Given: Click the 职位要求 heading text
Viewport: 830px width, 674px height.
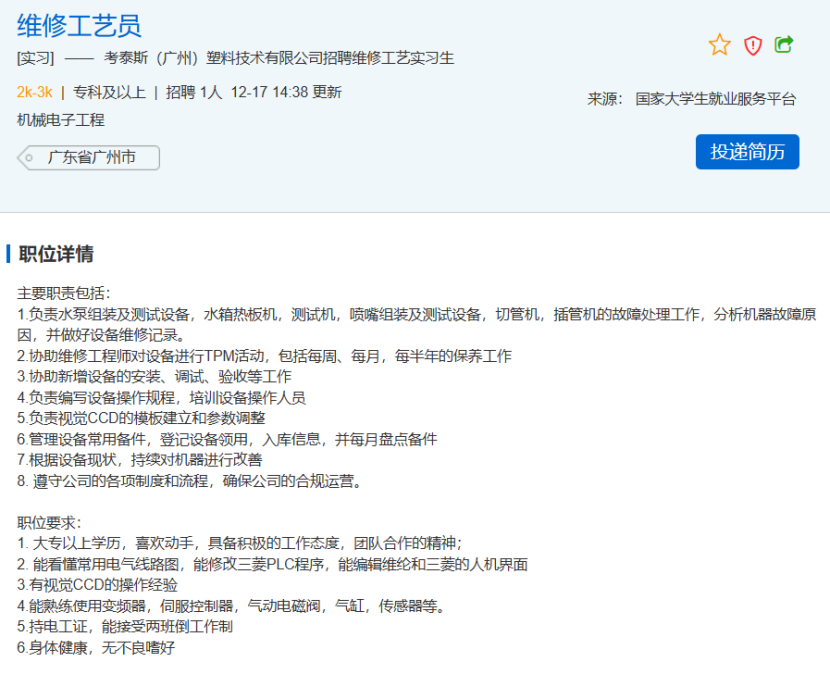Looking at the screenshot, I should point(49,522).
